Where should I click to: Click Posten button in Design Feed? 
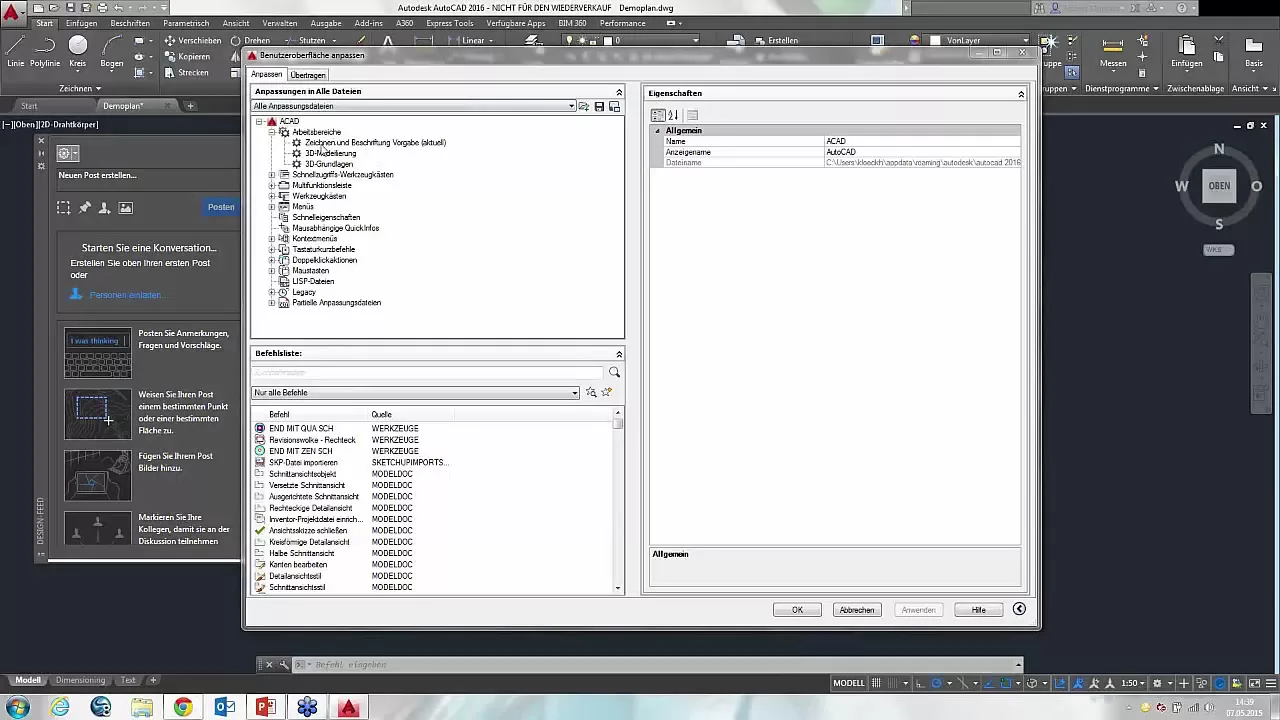(221, 207)
